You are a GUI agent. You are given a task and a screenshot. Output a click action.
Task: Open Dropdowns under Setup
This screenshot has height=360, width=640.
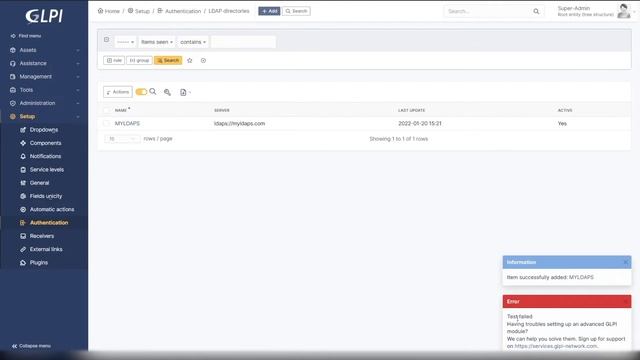[39, 130]
